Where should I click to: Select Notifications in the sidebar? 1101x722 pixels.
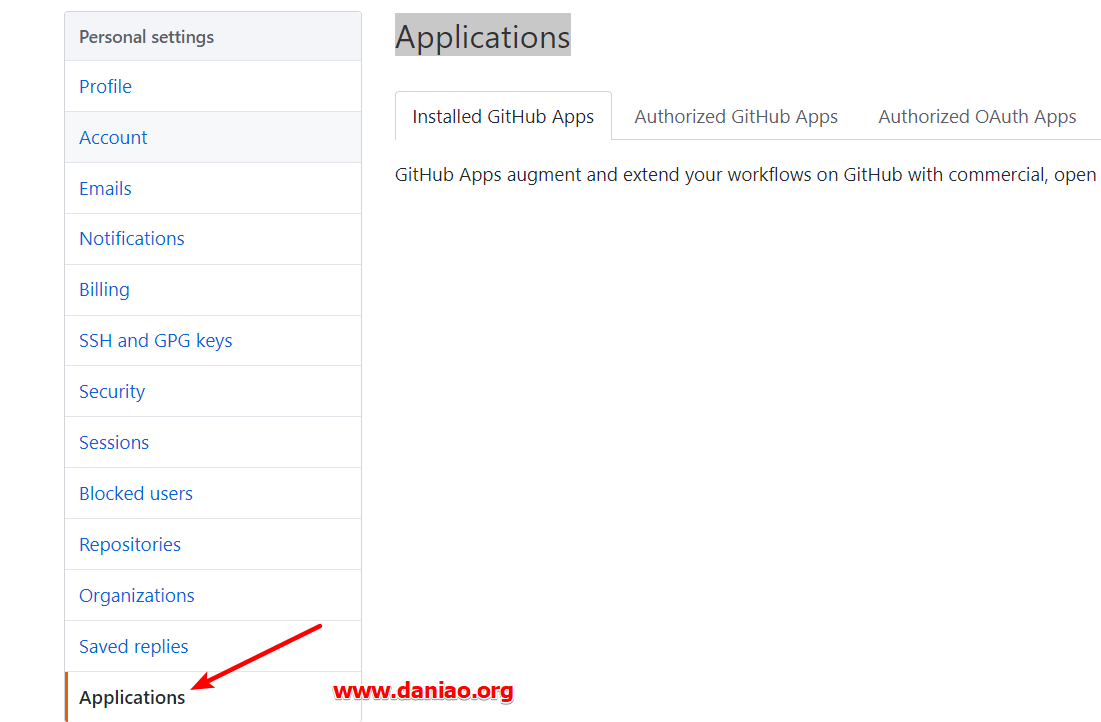[x=213, y=239]
